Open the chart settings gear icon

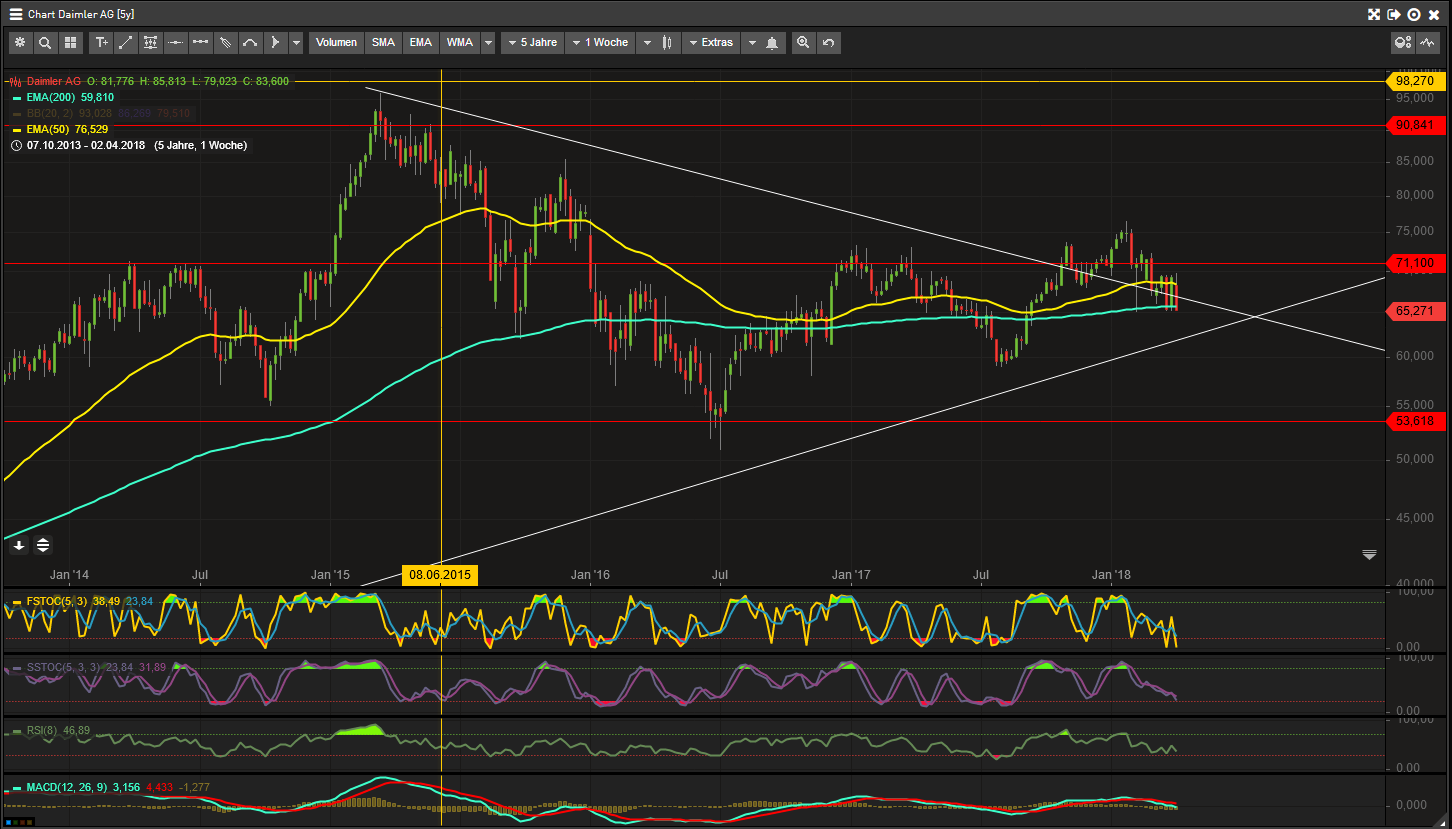point(21,42)
